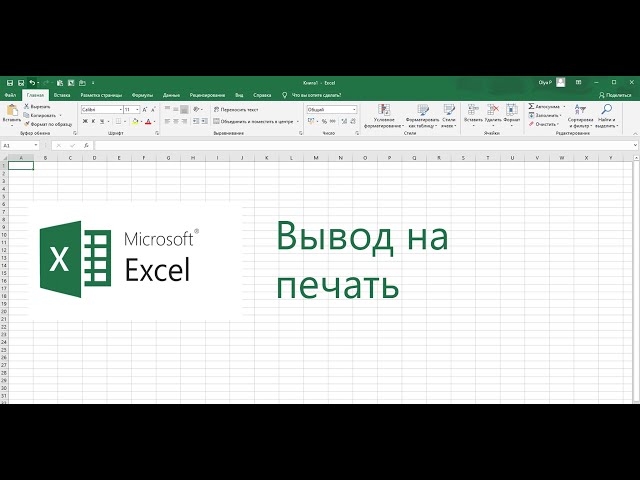Viewport: 640px width, 480px height.
Task: Select column header M
Action: tap(316, 158)
